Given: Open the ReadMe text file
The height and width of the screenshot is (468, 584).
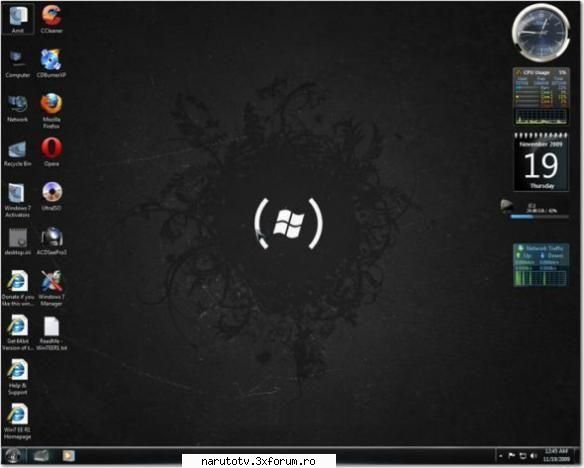Looking at the screenshot, I should pos(51,333).
